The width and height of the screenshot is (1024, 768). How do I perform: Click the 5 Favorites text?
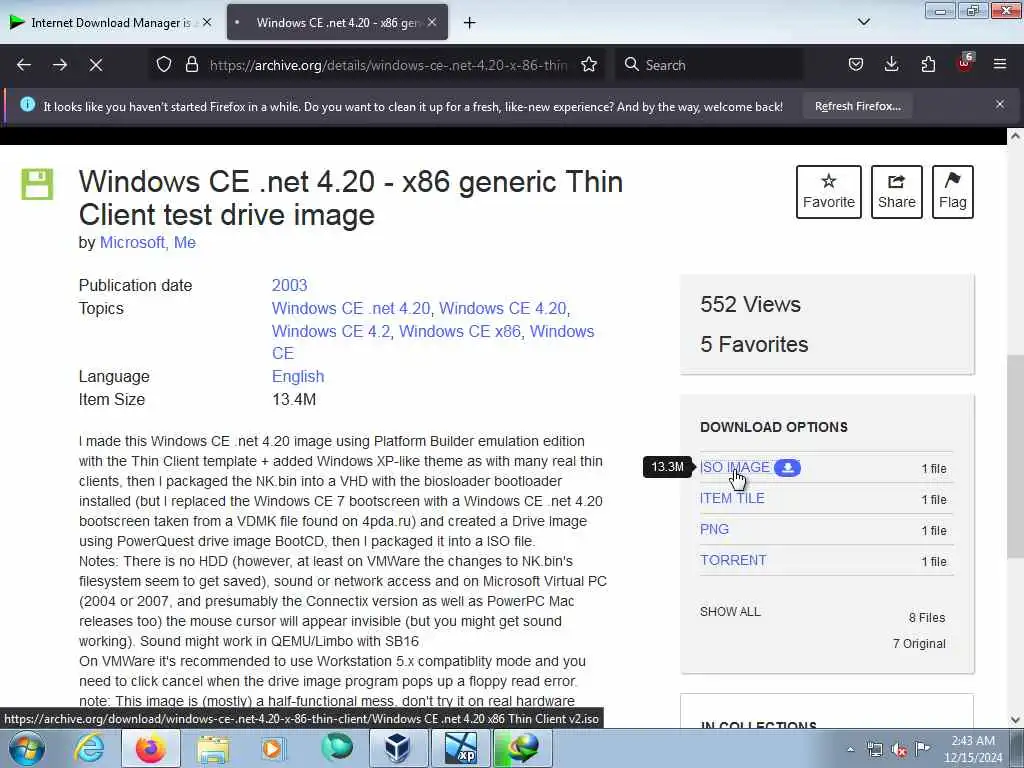[x=754, y=344]
